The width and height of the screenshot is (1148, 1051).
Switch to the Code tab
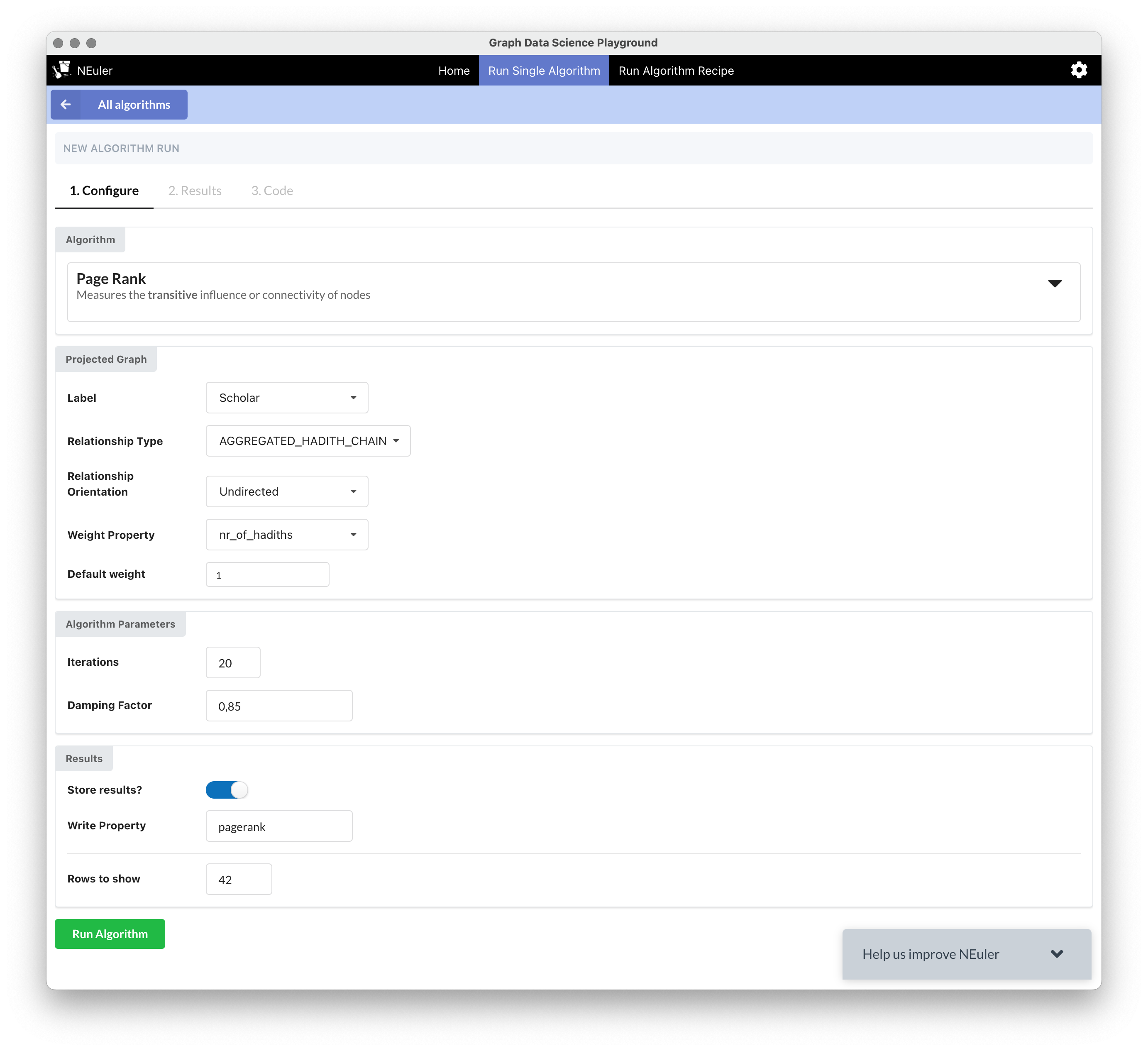click(271, 191)
